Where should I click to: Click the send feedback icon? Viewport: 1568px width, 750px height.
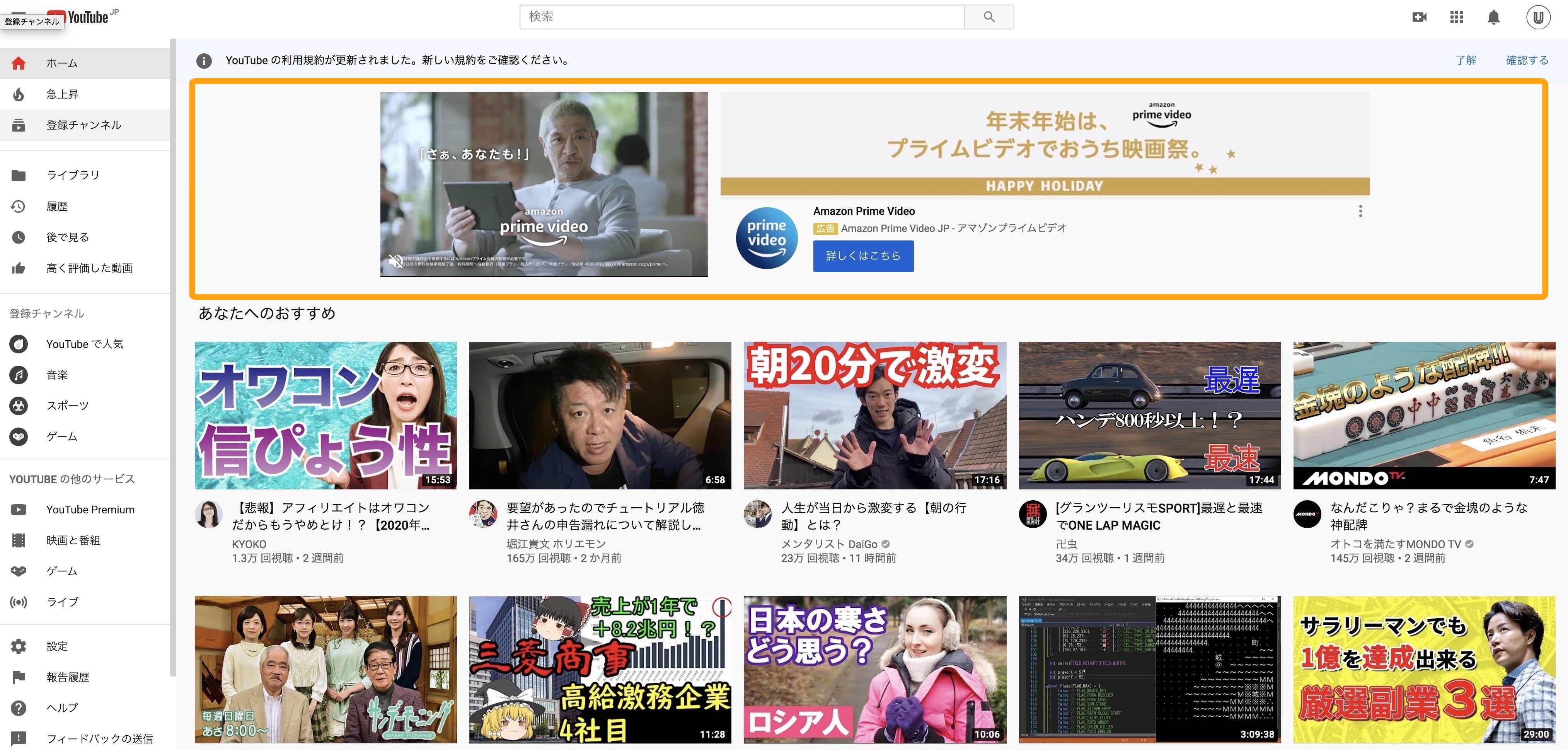point(19,739)
